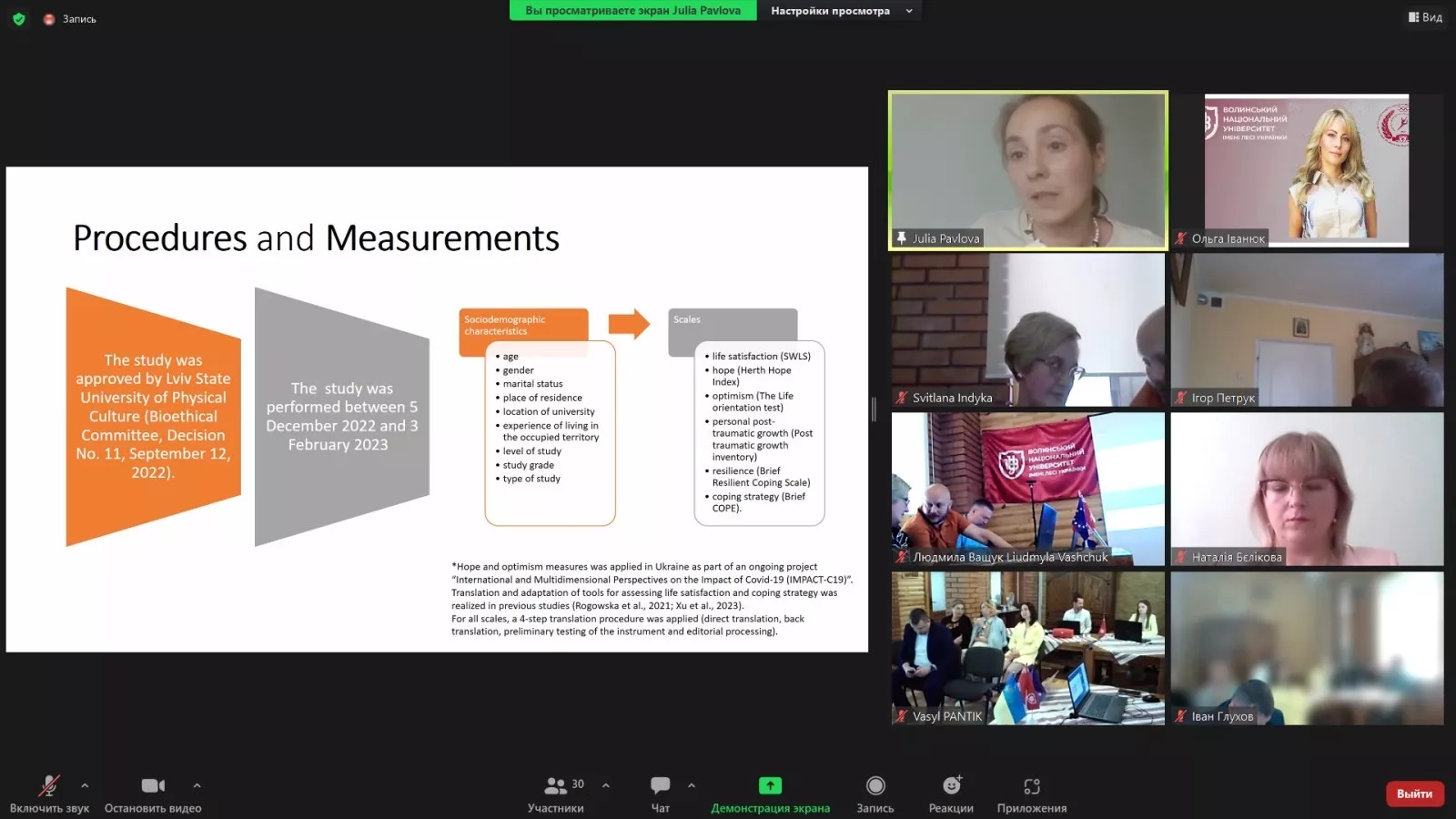Unmute microphone with Включить звук
The height and width of the screenshot is (819, 1456).
click(x=49, y=785)
